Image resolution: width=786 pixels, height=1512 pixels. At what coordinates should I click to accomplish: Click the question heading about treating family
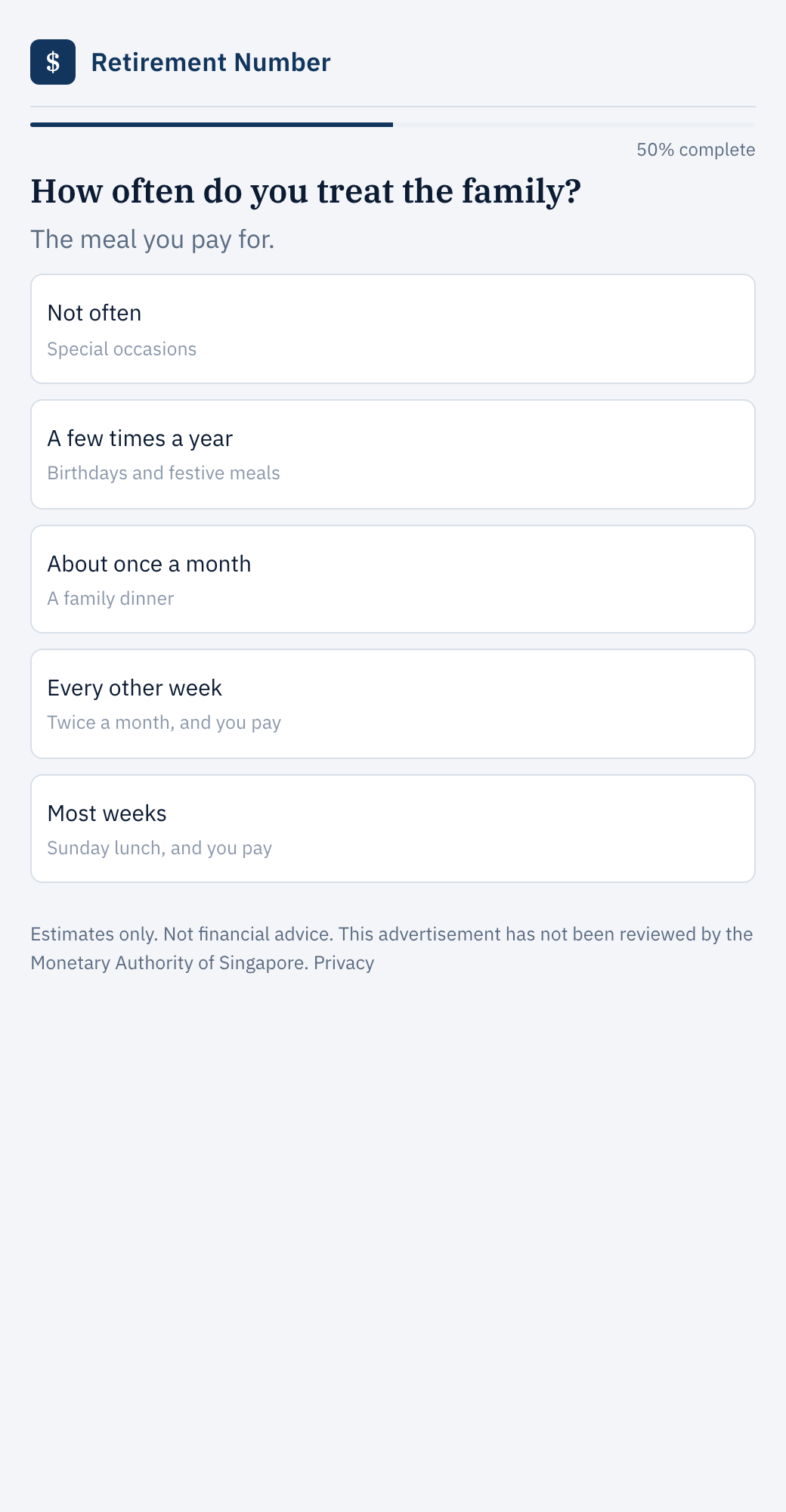tap(306, 191)
